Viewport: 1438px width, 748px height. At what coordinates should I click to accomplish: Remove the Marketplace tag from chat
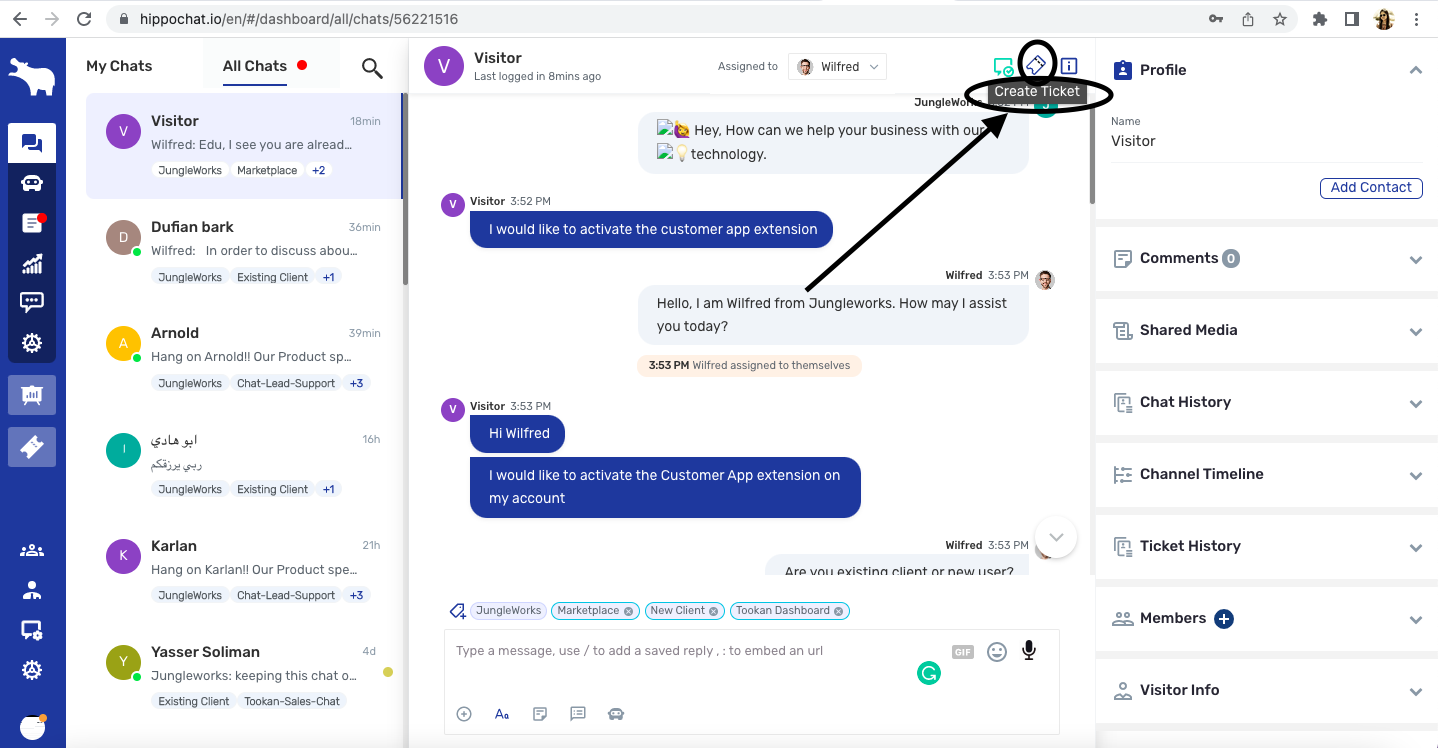point(628,611)
